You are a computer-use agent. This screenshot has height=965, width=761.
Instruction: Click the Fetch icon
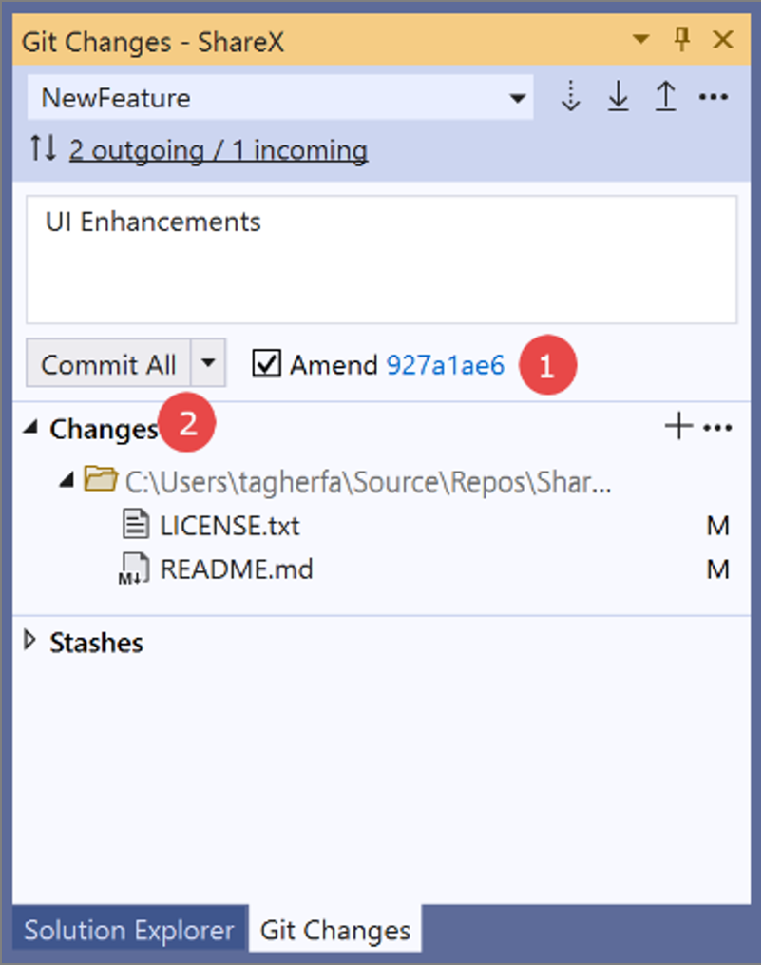point(571,98)
